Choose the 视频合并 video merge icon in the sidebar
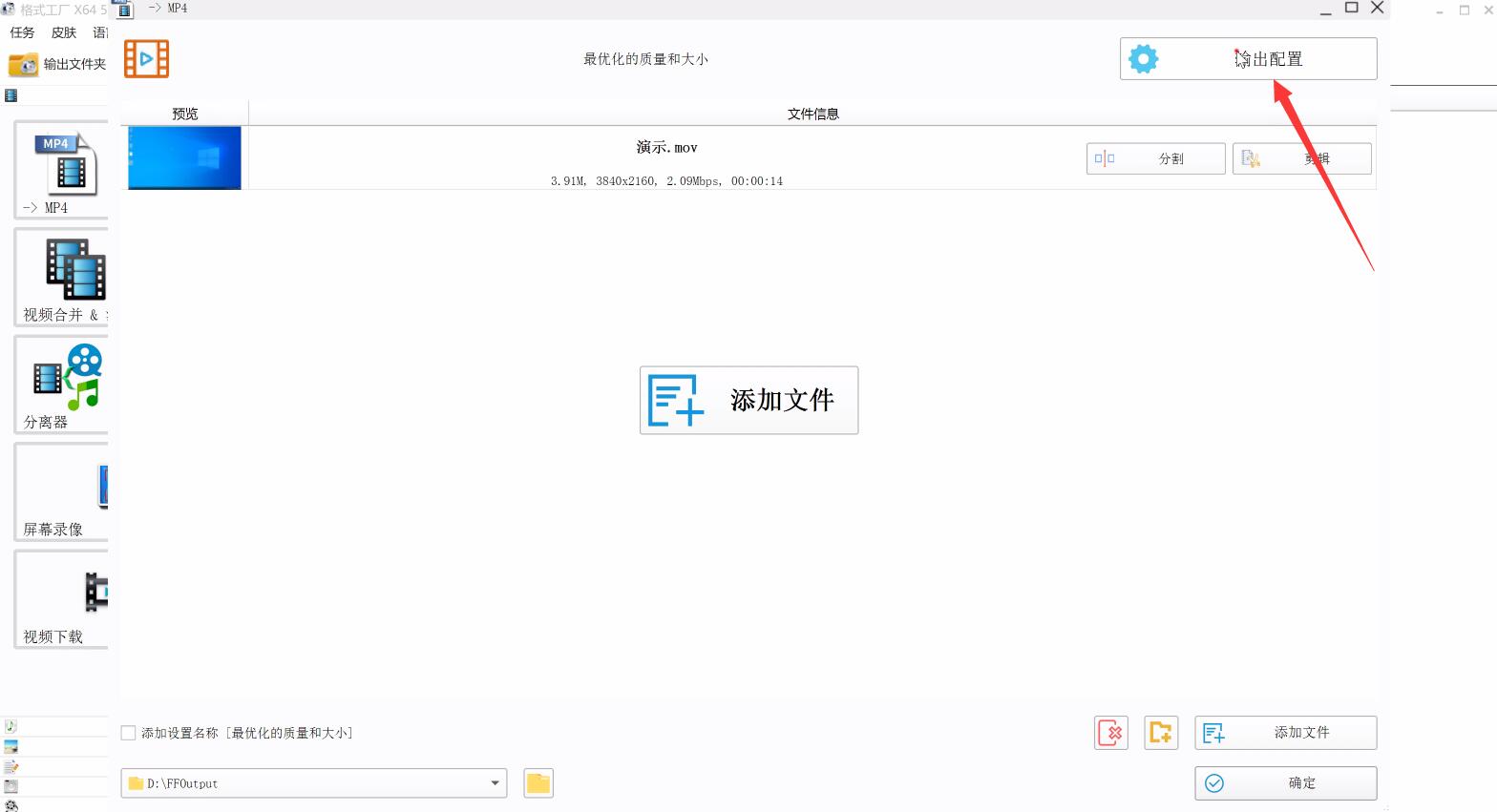Screen dimensions: 1497x812 (61, 278)
